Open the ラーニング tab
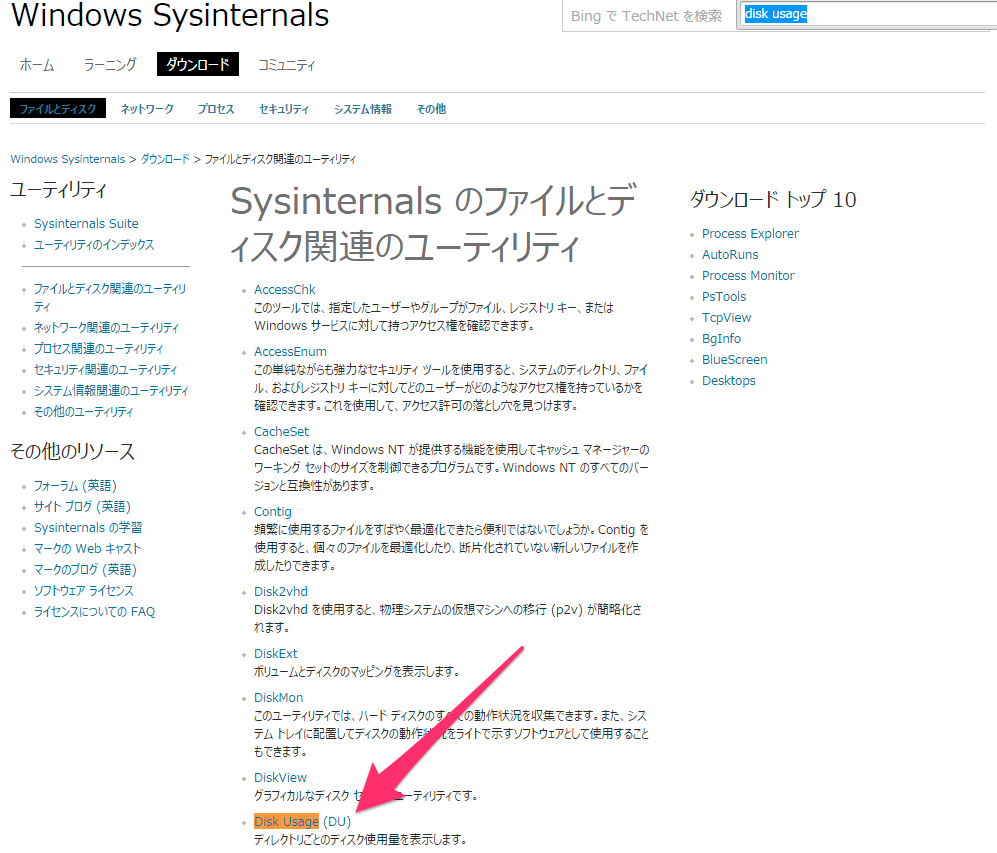Viewport: 997px width, 853px height. coord(110,65)
